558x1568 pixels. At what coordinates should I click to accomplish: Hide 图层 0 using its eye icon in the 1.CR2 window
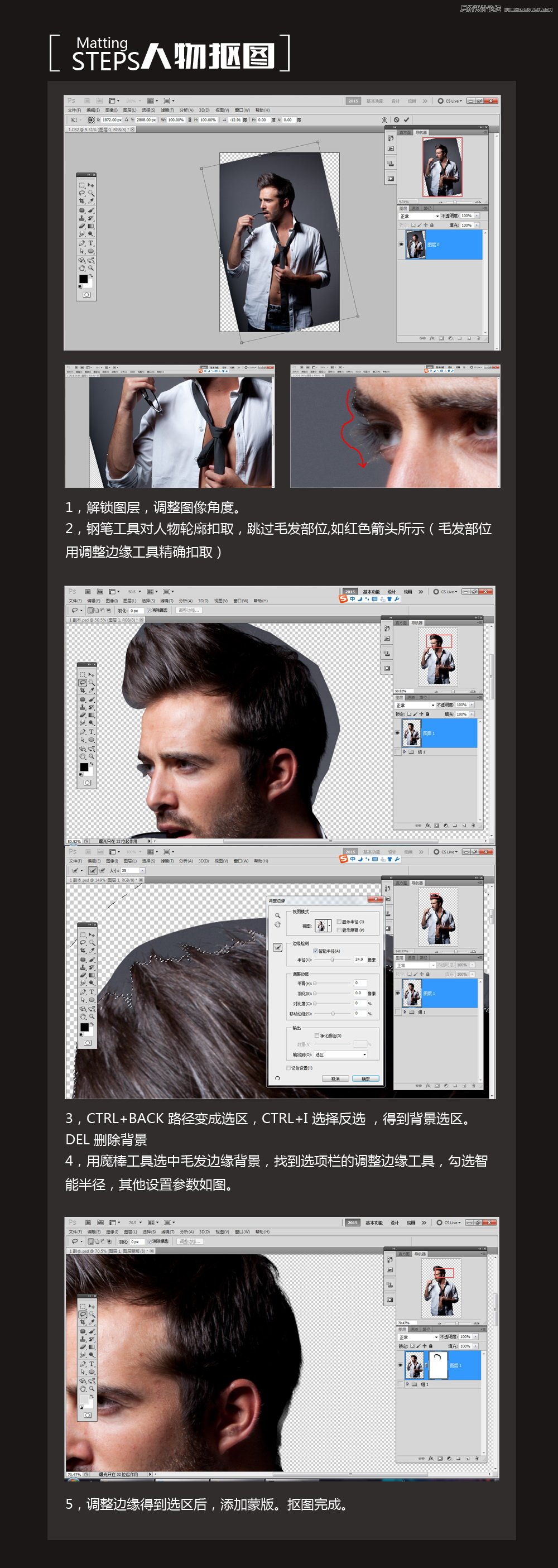(402, 244)
